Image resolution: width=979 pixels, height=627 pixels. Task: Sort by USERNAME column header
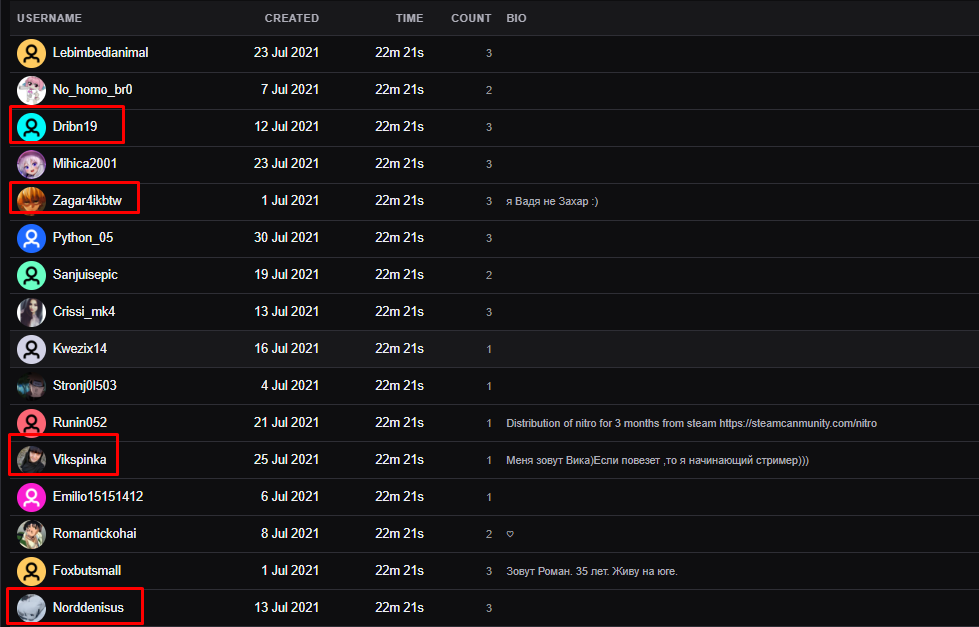49,18
